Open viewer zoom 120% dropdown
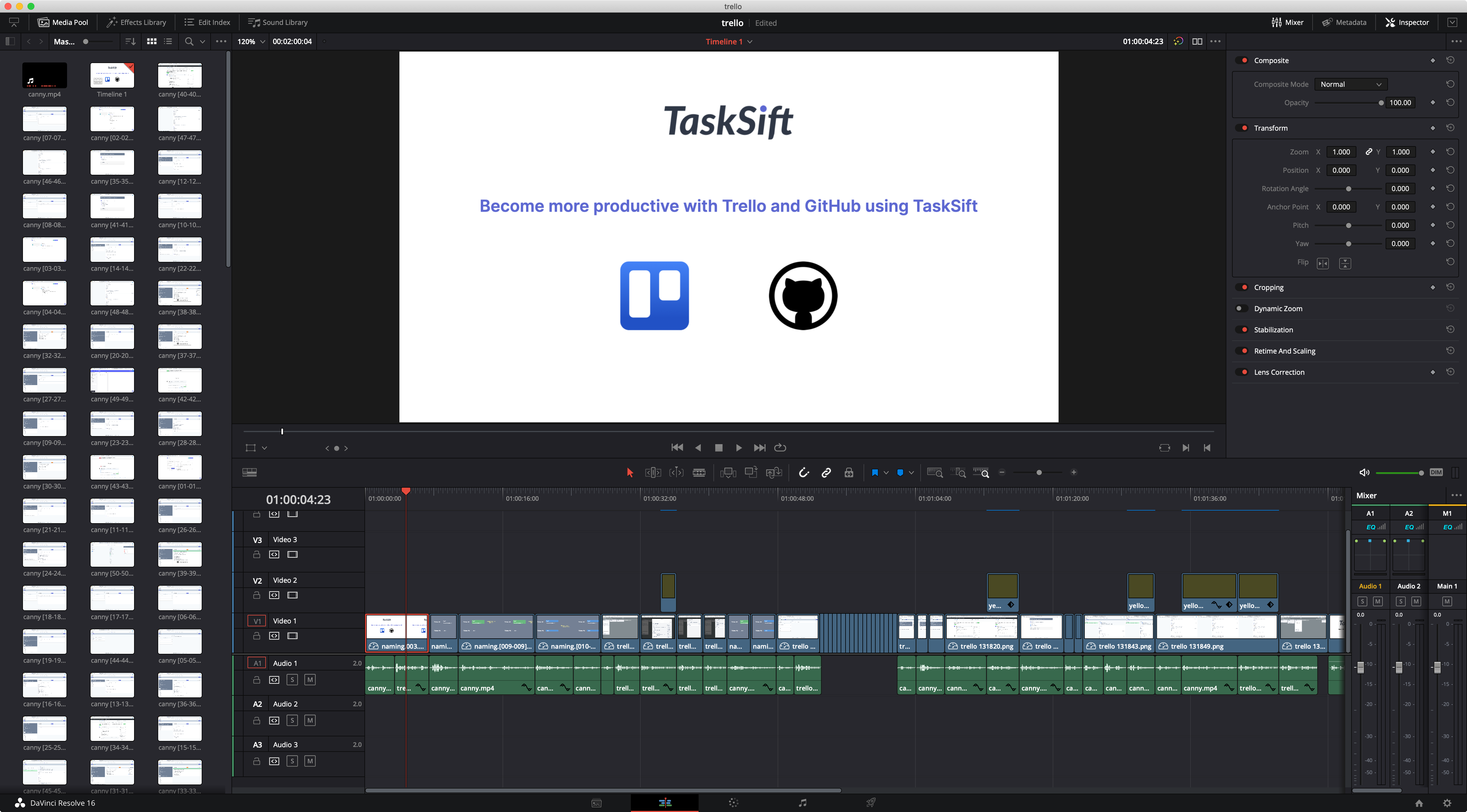Viewport: 1467px width, 812px height. (x=251, y=42)
